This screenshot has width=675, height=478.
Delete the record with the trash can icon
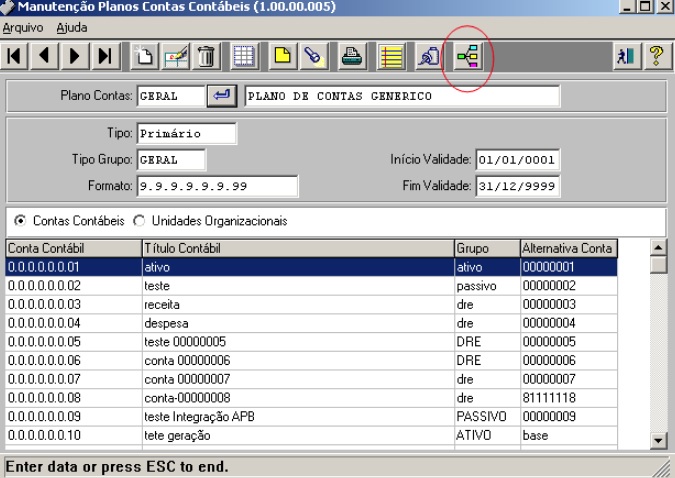(x=206, y=56)
